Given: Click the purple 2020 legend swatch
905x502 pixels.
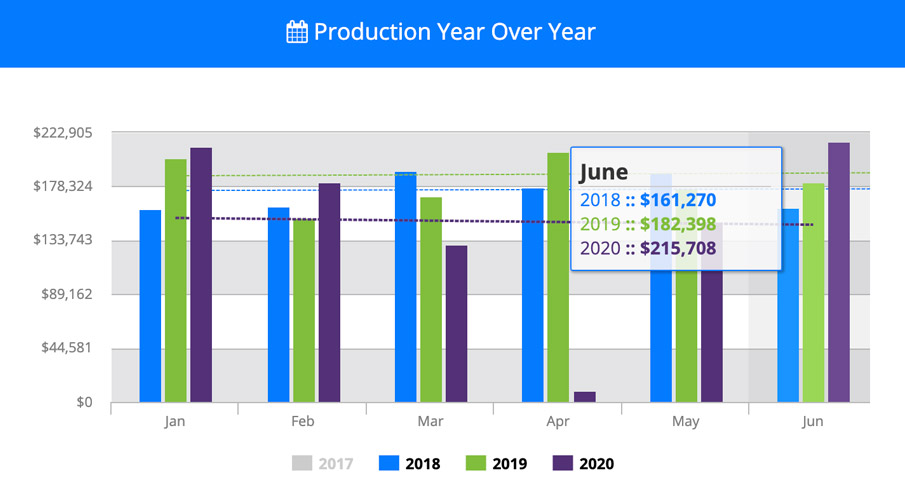Looking at the screenshot, I should coord(563,463).
